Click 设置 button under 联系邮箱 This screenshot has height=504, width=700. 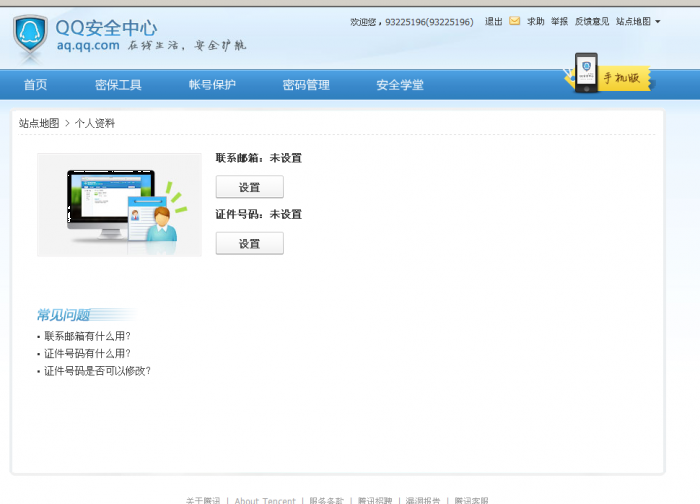coord(250,187)
